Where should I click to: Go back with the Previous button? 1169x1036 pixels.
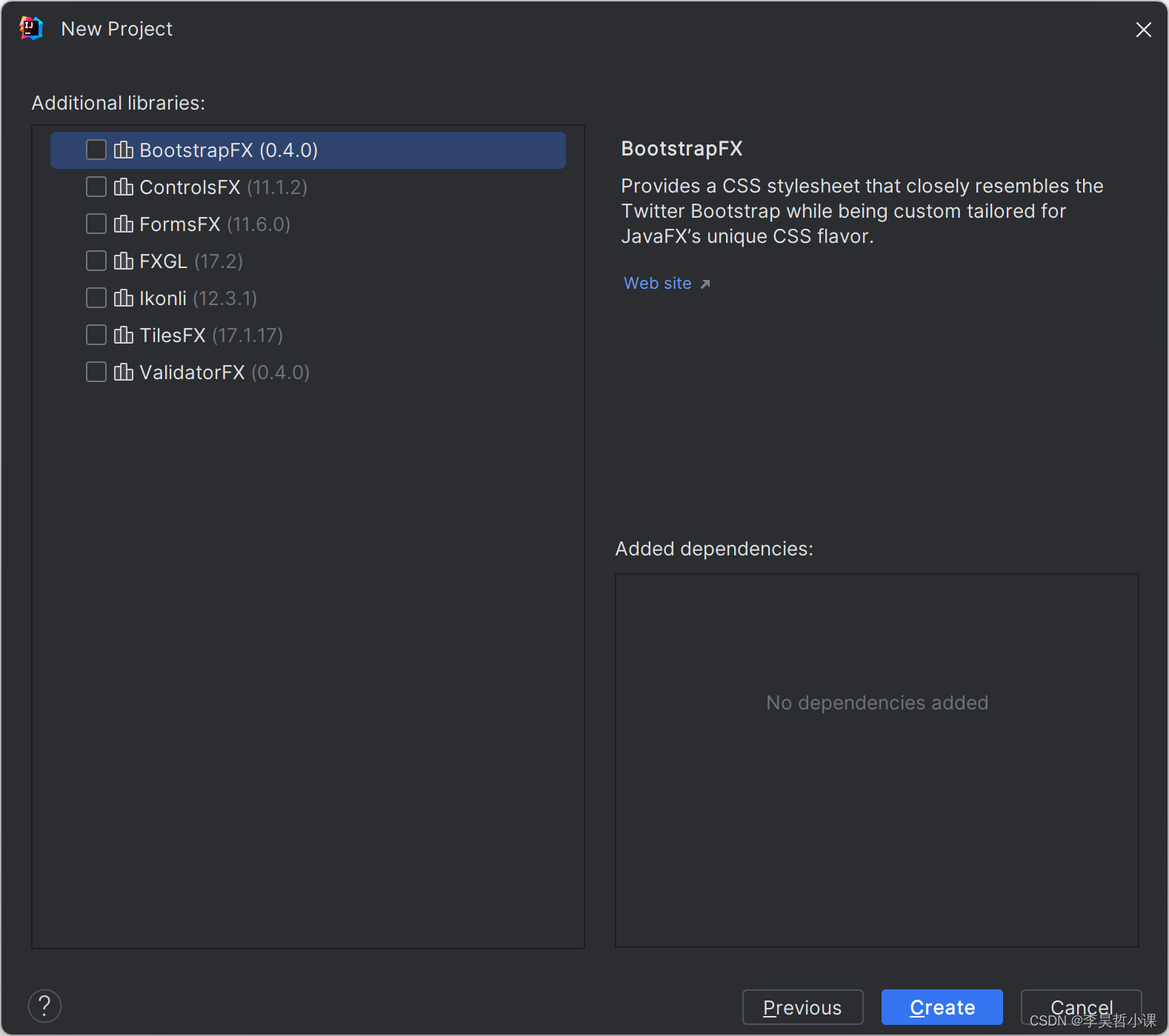(x=803, y=1008)
